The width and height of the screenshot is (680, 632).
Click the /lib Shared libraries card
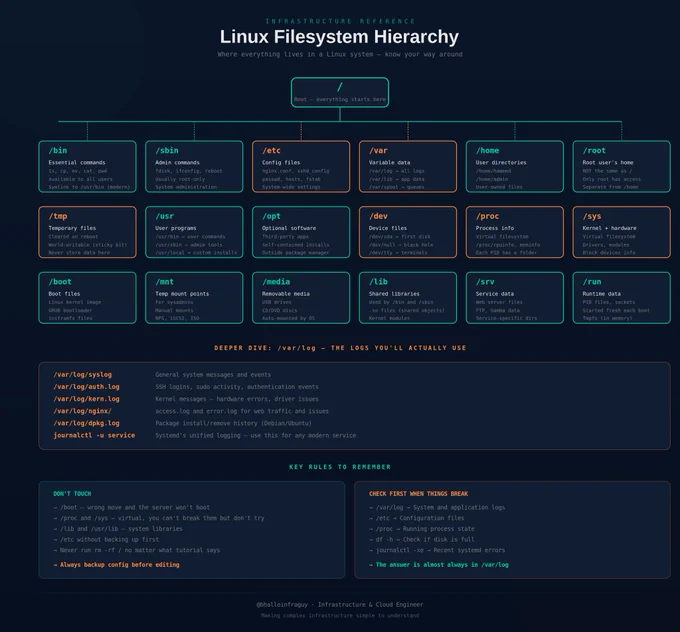408,298
